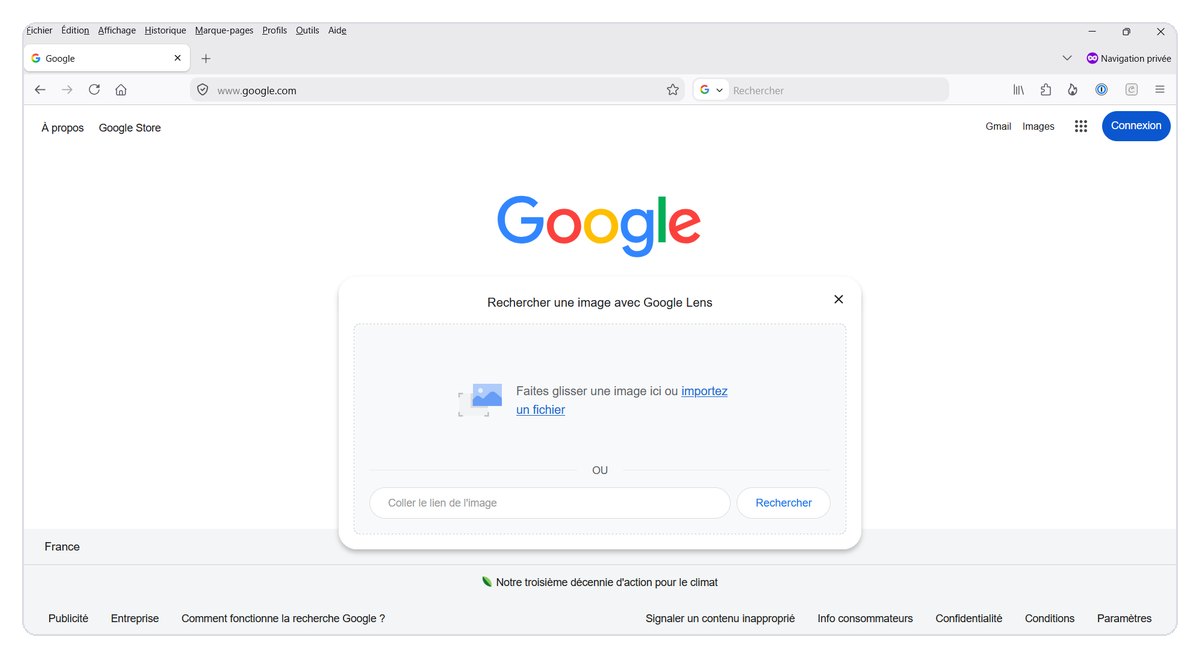Open the Paramètres footer menu
The image size is (1200, 658).
[1124, 619]
